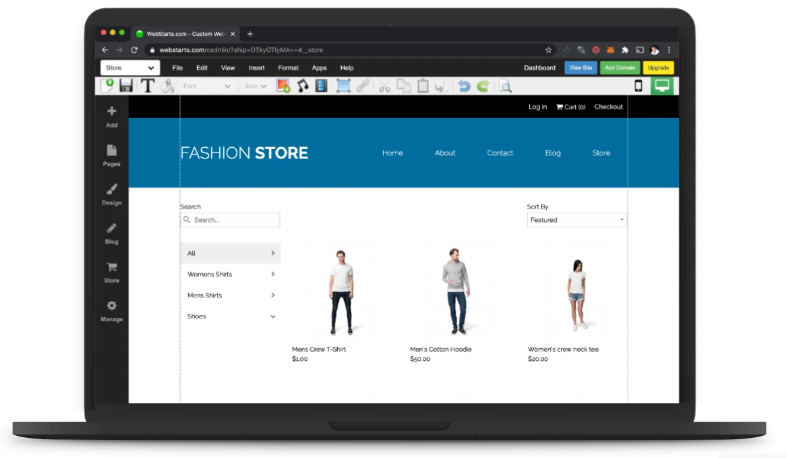Open the Insert menu

tap(256, 68)
